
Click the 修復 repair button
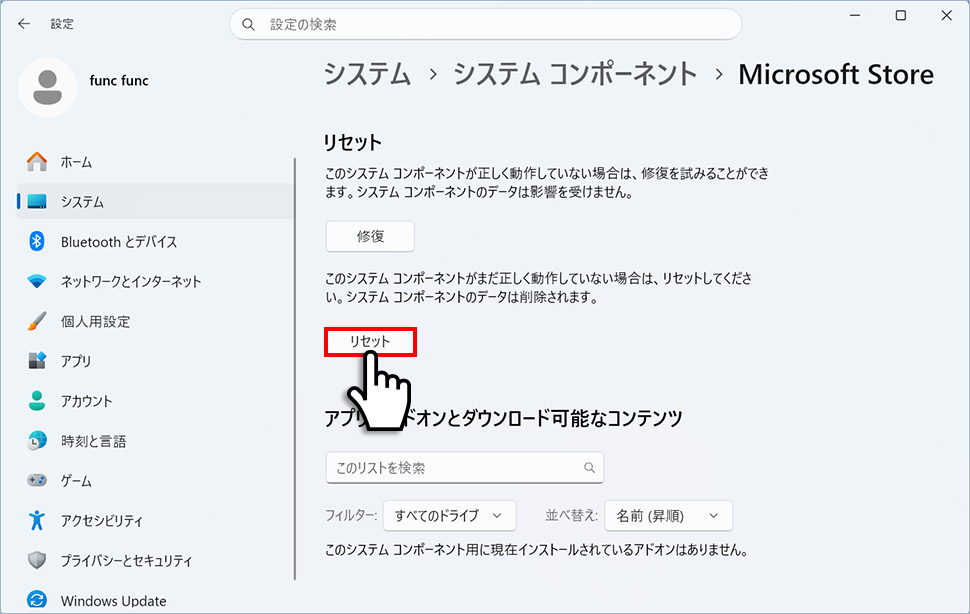(x=370, y=236)
